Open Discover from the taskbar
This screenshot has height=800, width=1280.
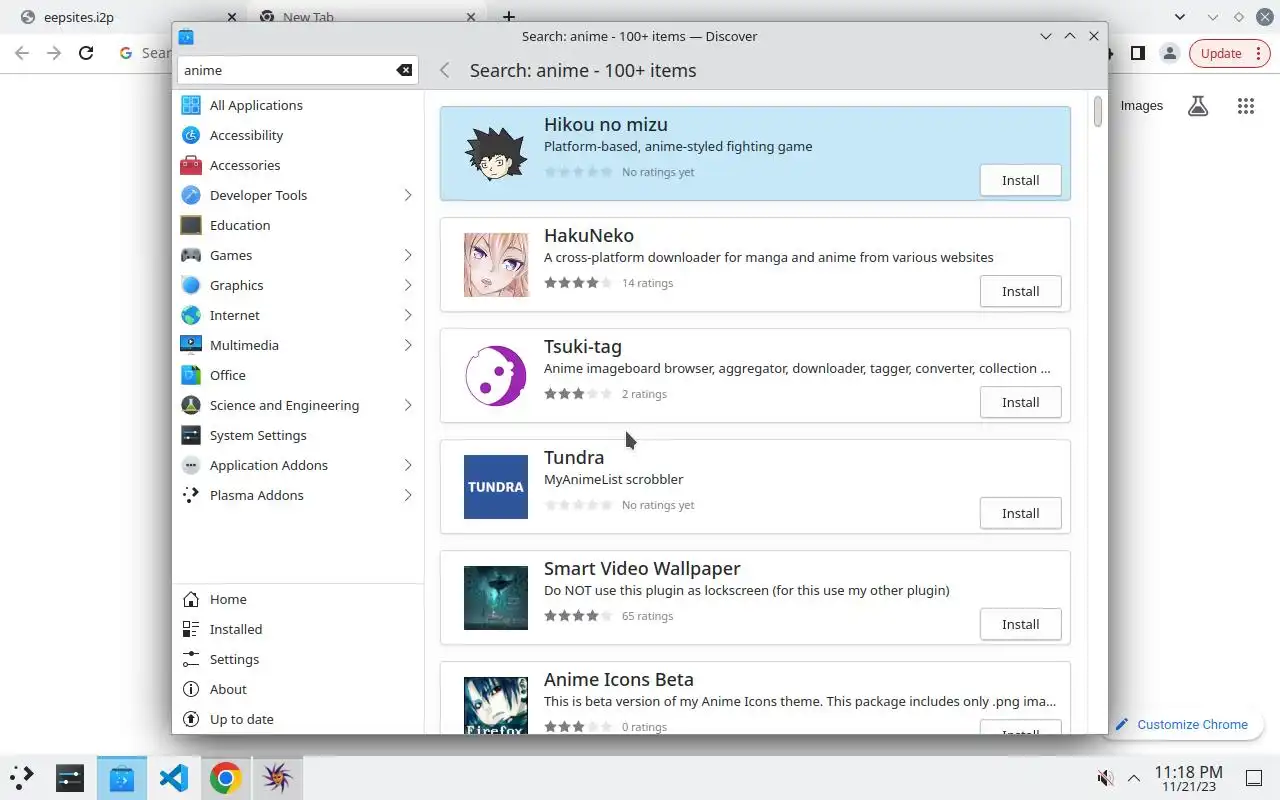[x=122, y=778]
